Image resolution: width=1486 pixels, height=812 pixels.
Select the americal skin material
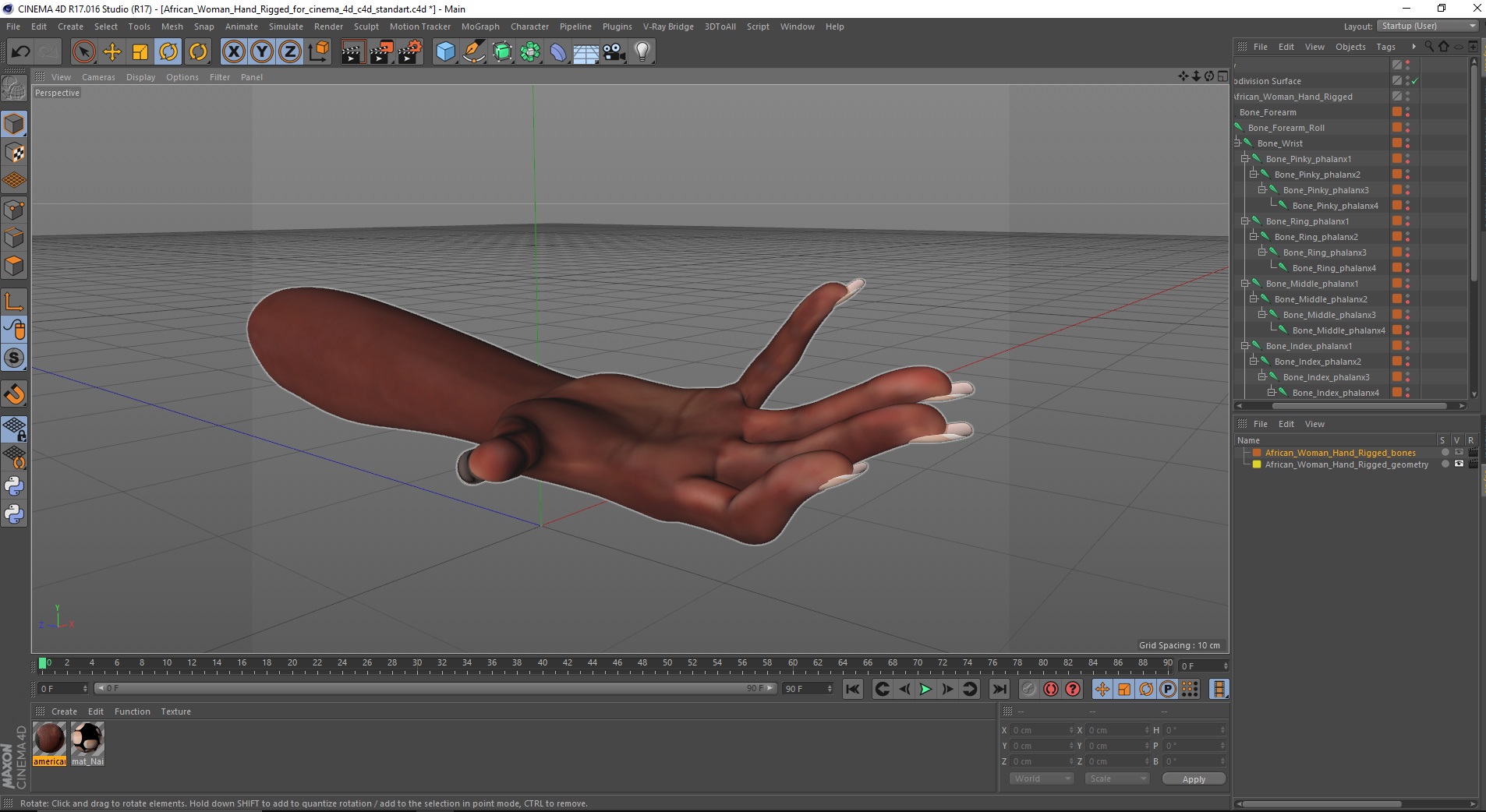49,743
